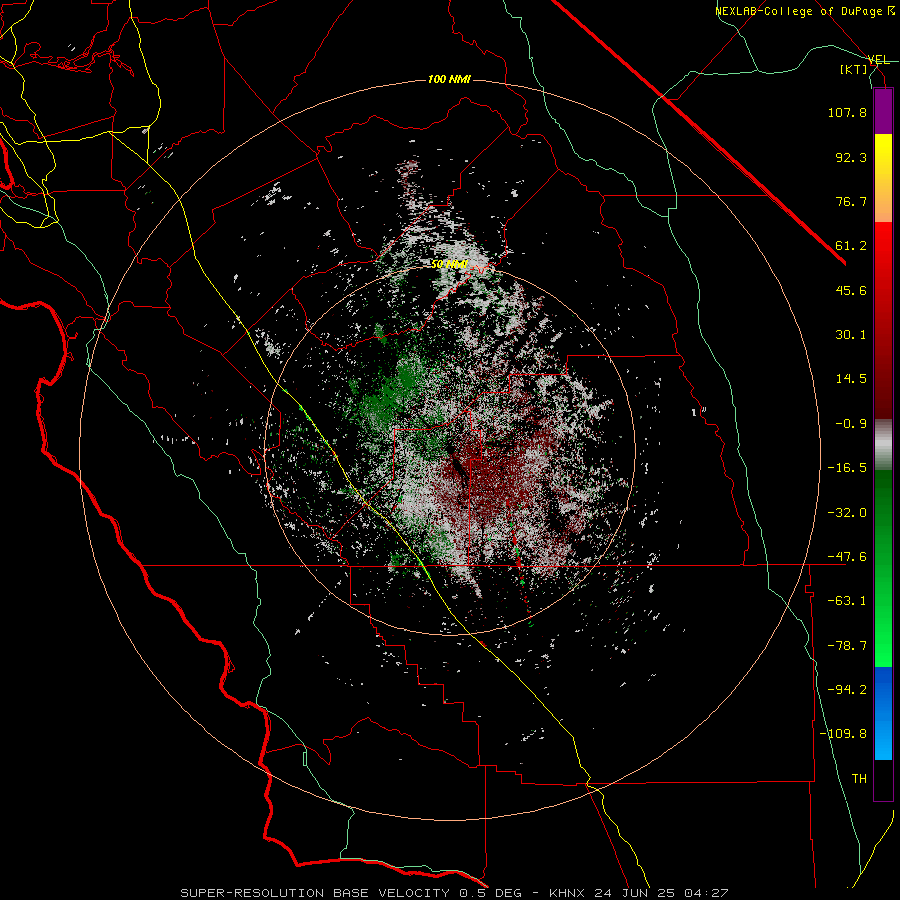Select the green segment of color bar
Image resolution: width=900 pixels, height=900 pixels.
coord(883,568)
